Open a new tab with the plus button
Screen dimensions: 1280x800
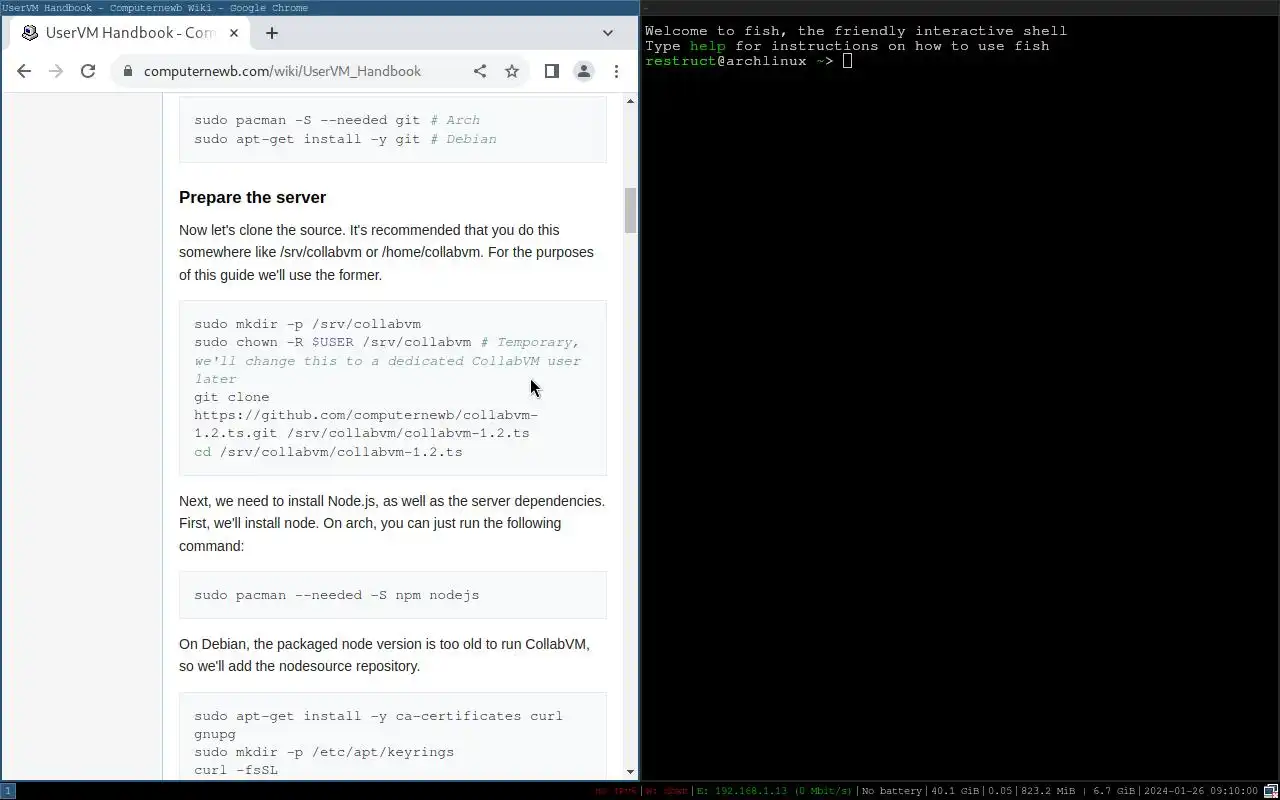pyautogui.click(x=272, y=33)
